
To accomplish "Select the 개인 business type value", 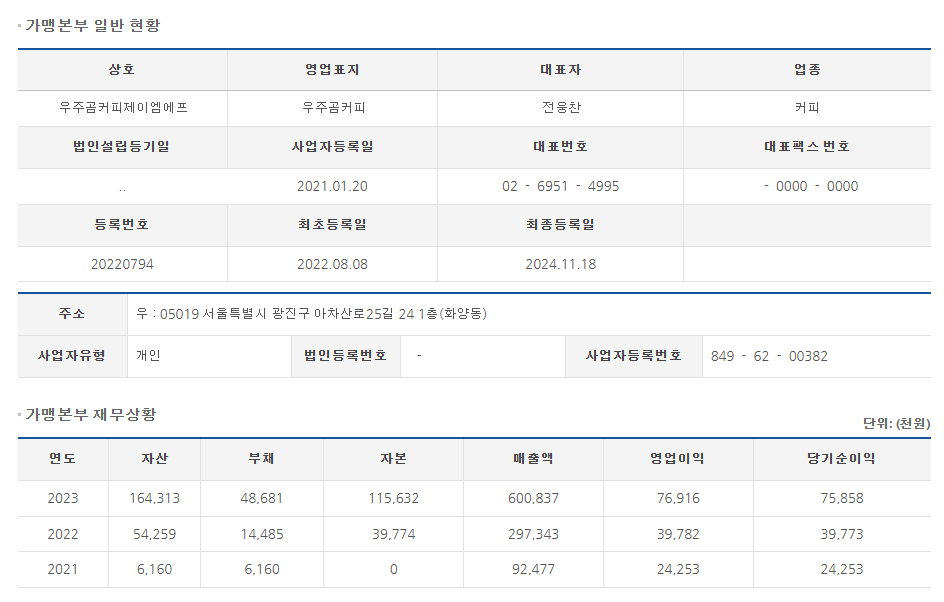I will 148,356.
